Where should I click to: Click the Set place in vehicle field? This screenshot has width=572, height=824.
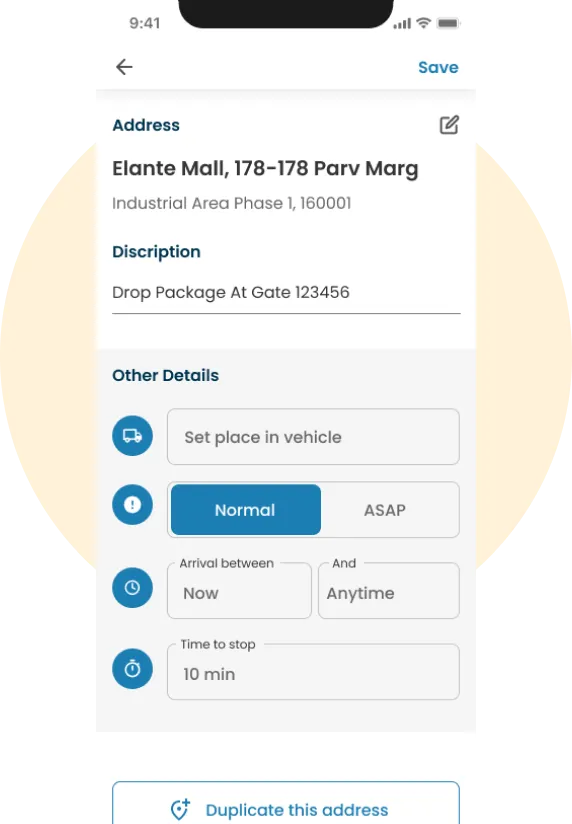pos(313,437)
